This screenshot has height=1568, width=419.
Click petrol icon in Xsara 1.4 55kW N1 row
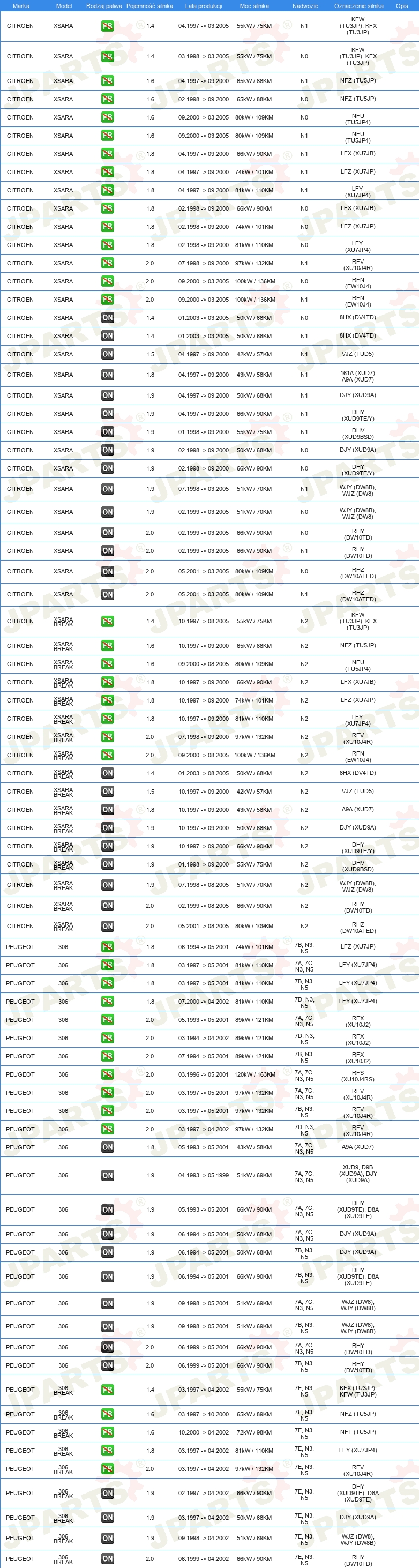107,26
